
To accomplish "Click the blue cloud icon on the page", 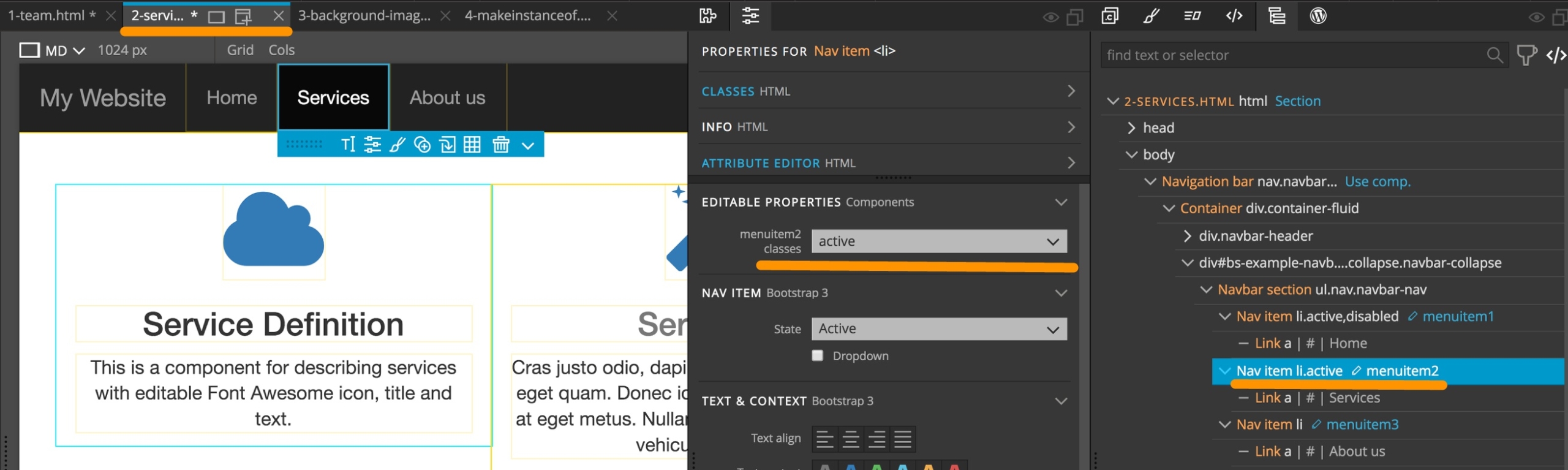I will 273,229.
